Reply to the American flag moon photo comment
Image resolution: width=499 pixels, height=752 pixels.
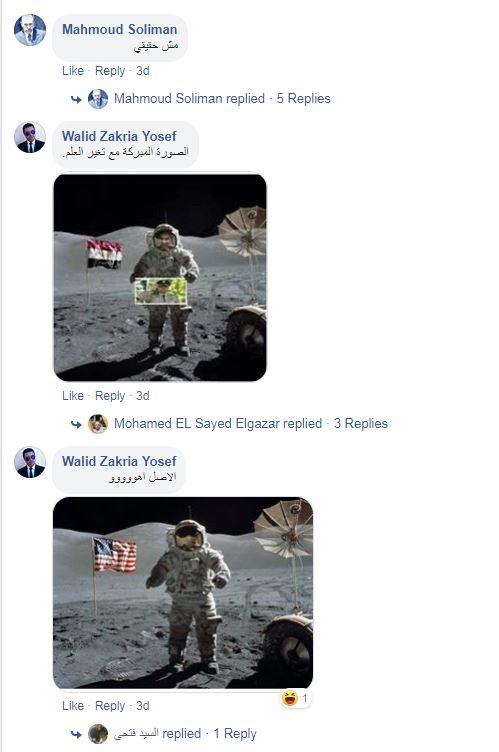coord(110,706)
